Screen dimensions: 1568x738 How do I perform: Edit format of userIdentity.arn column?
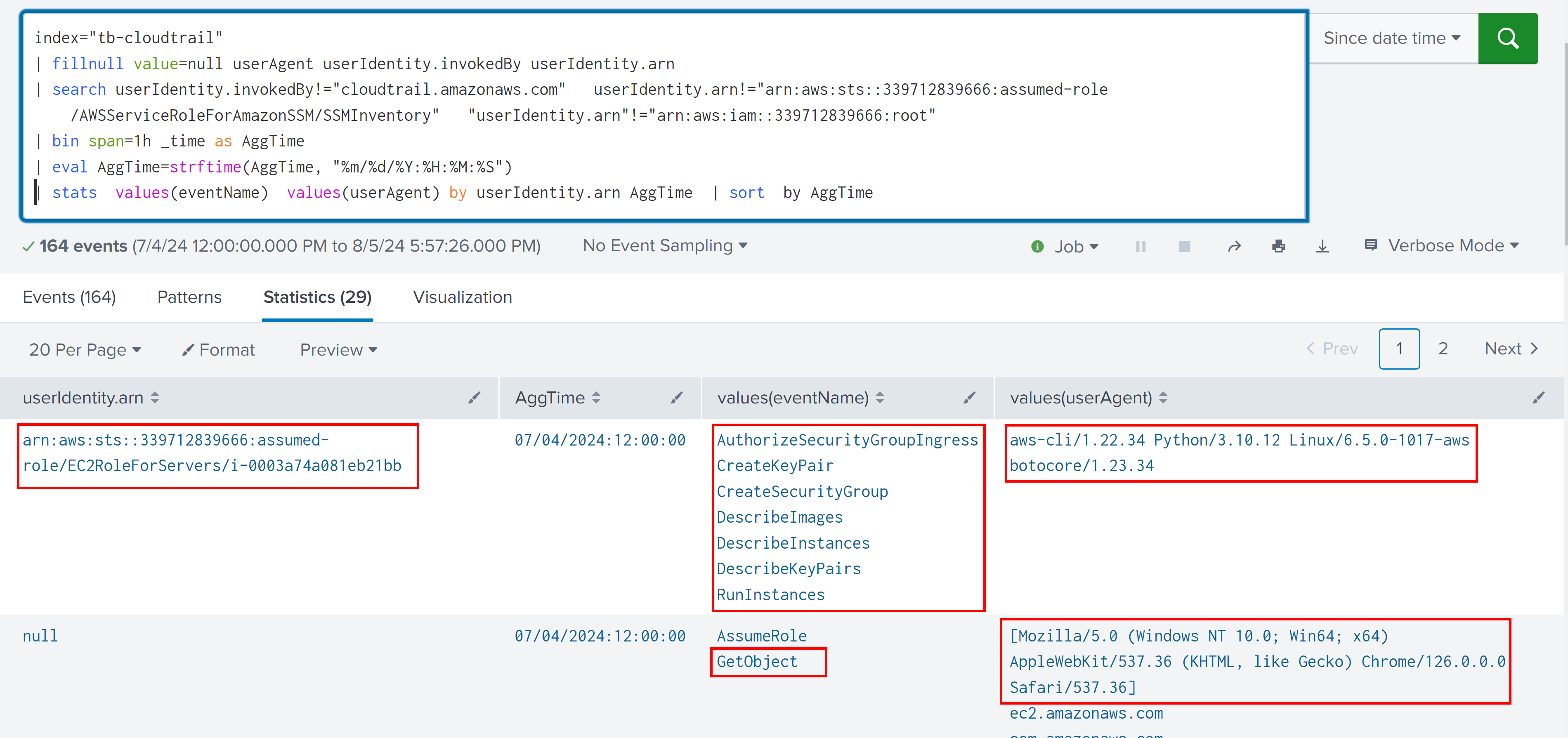(474, 398)
